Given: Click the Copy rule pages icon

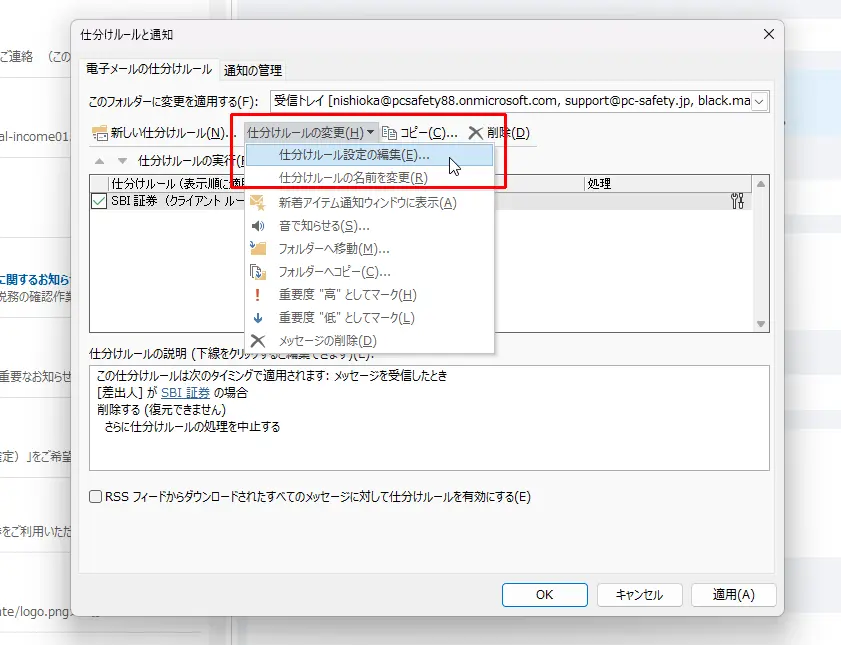Looking at the screenshot, I should pyautogui.click(x=389, y=133).
